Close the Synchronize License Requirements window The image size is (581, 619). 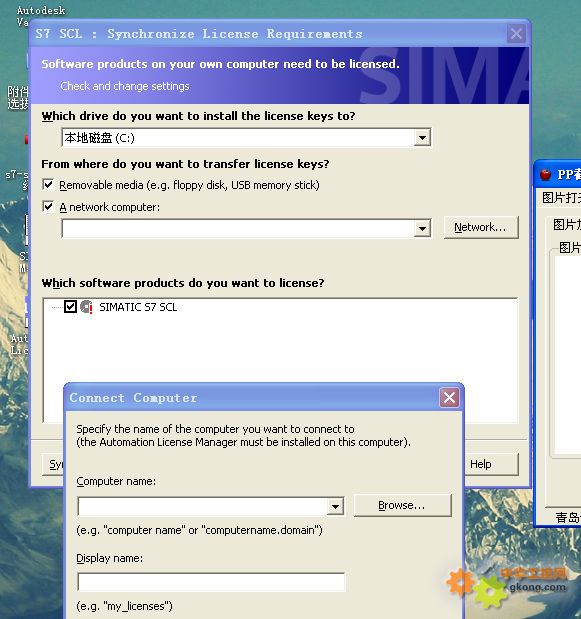tap(516, 34)
